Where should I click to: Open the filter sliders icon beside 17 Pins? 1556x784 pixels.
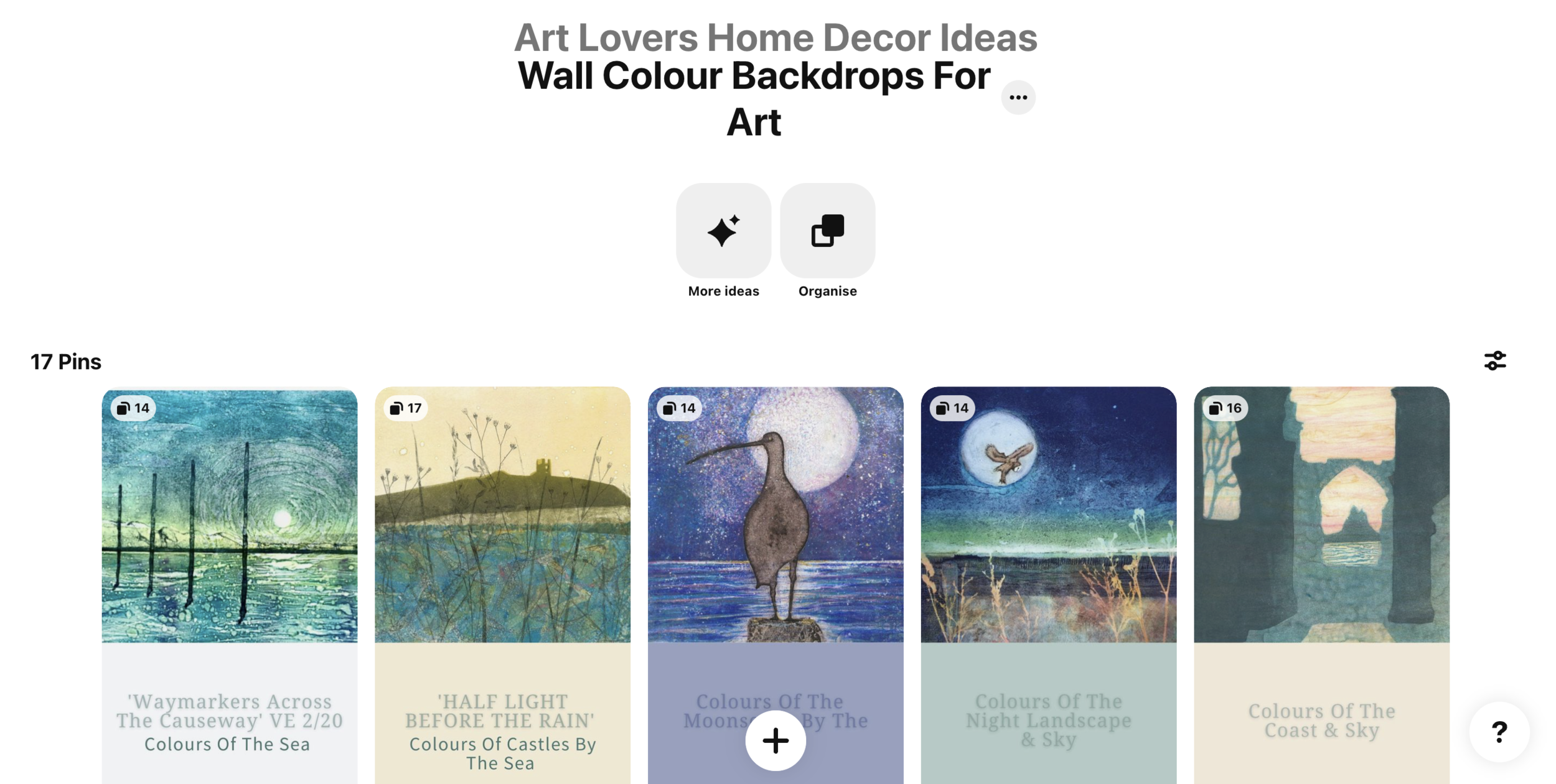click(x=1495, y=361)
